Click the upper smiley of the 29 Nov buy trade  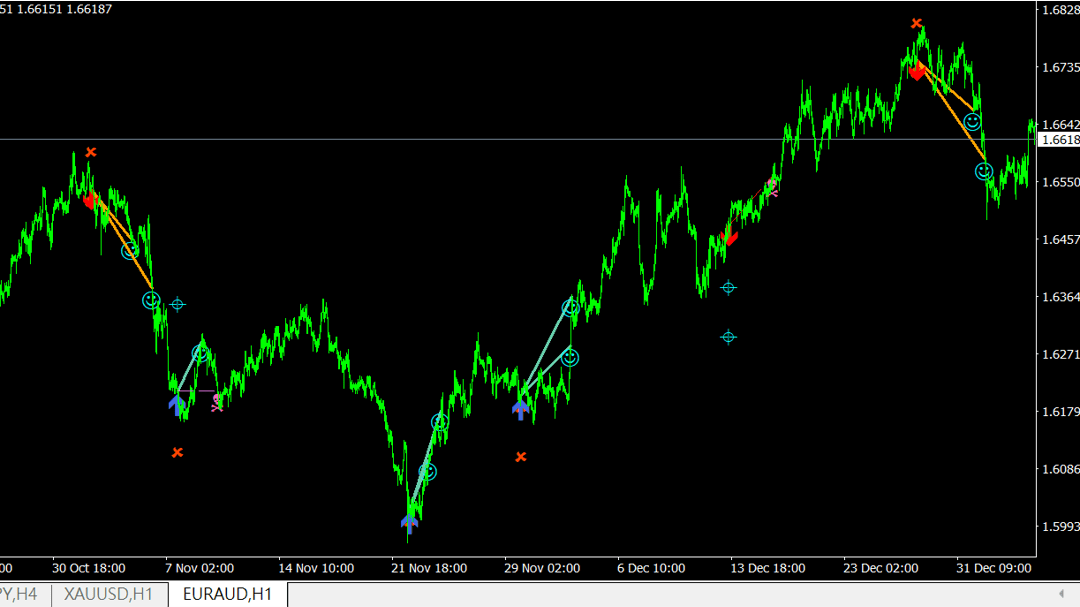tap(570, 308)
